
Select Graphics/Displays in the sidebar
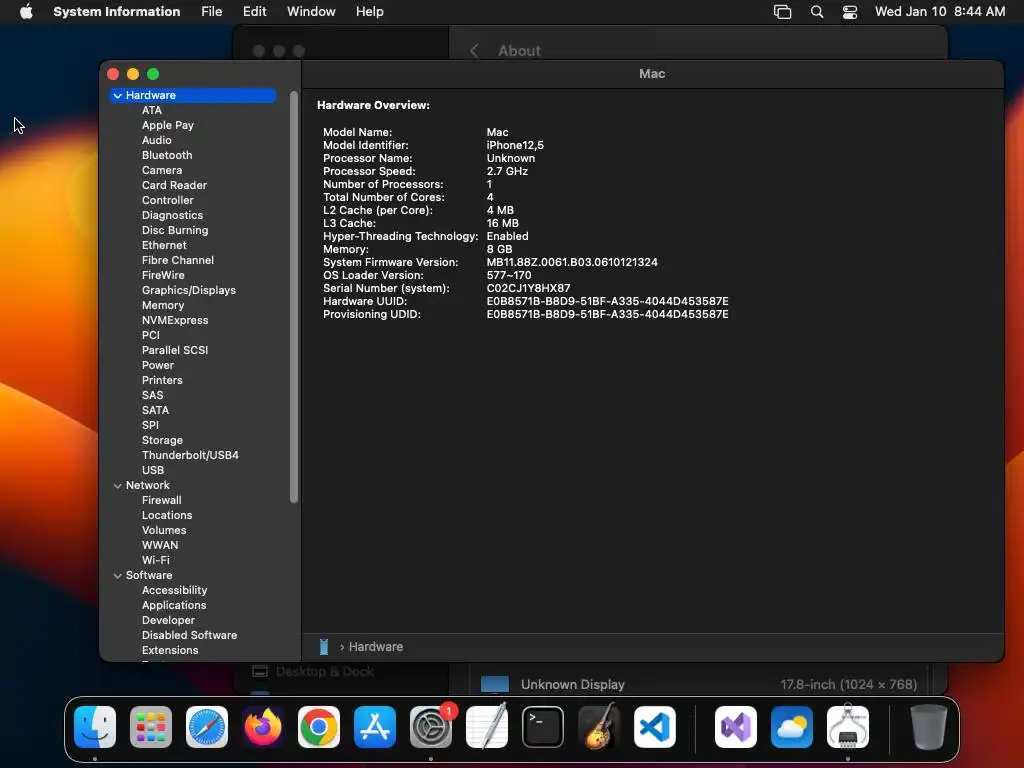coord(189,291)
